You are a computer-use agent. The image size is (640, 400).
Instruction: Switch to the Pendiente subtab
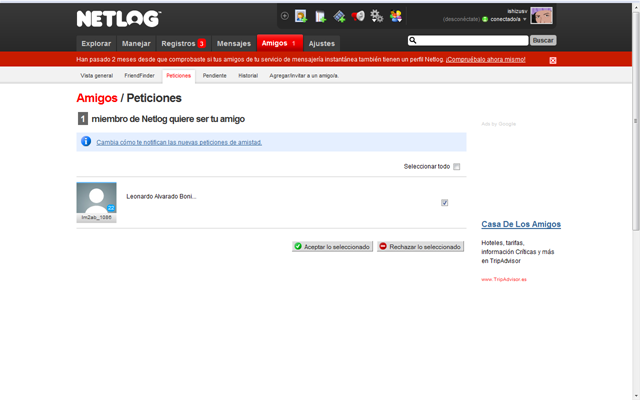(215, 76)
